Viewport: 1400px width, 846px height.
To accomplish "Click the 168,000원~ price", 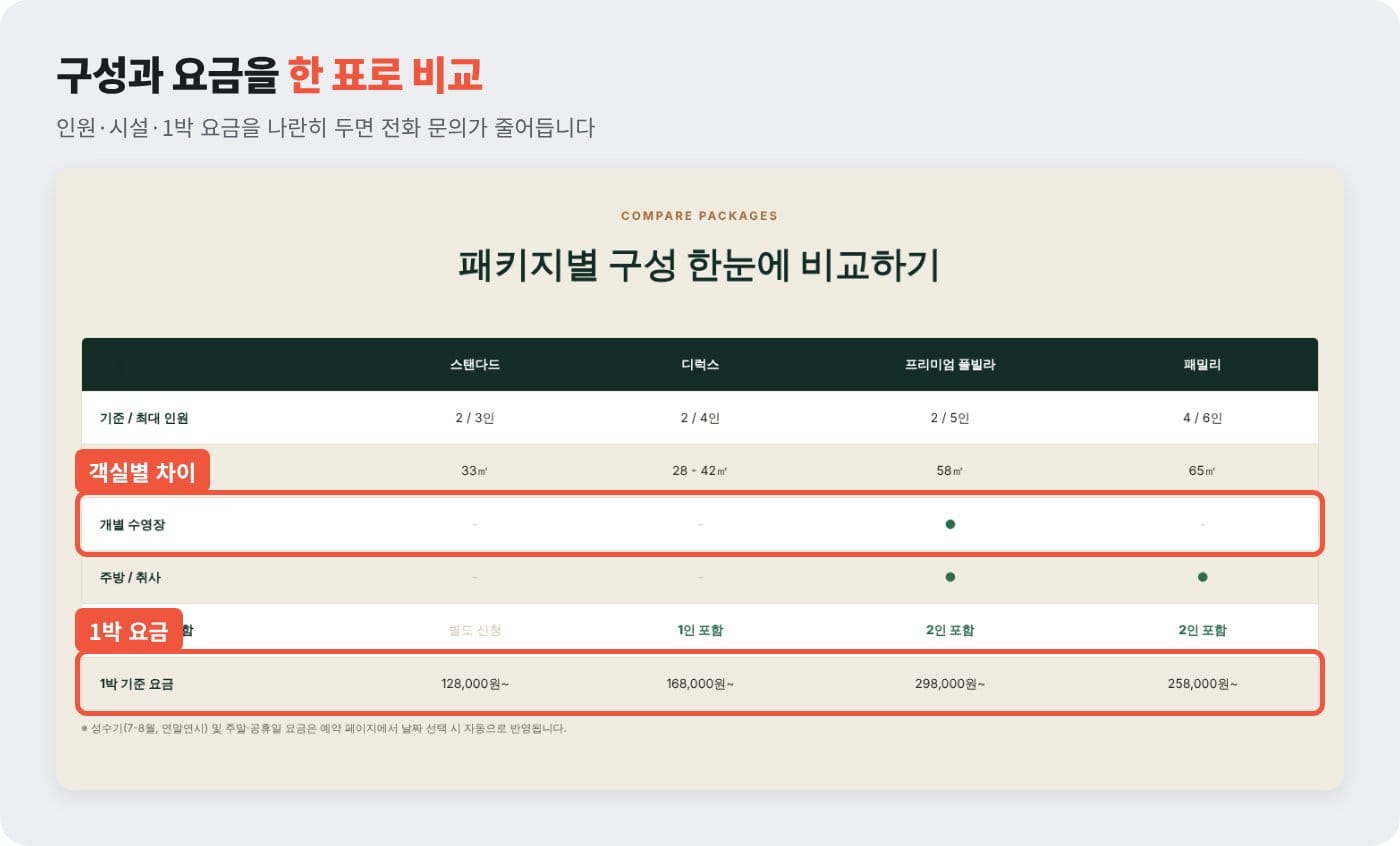I will [x=700, y=684].
